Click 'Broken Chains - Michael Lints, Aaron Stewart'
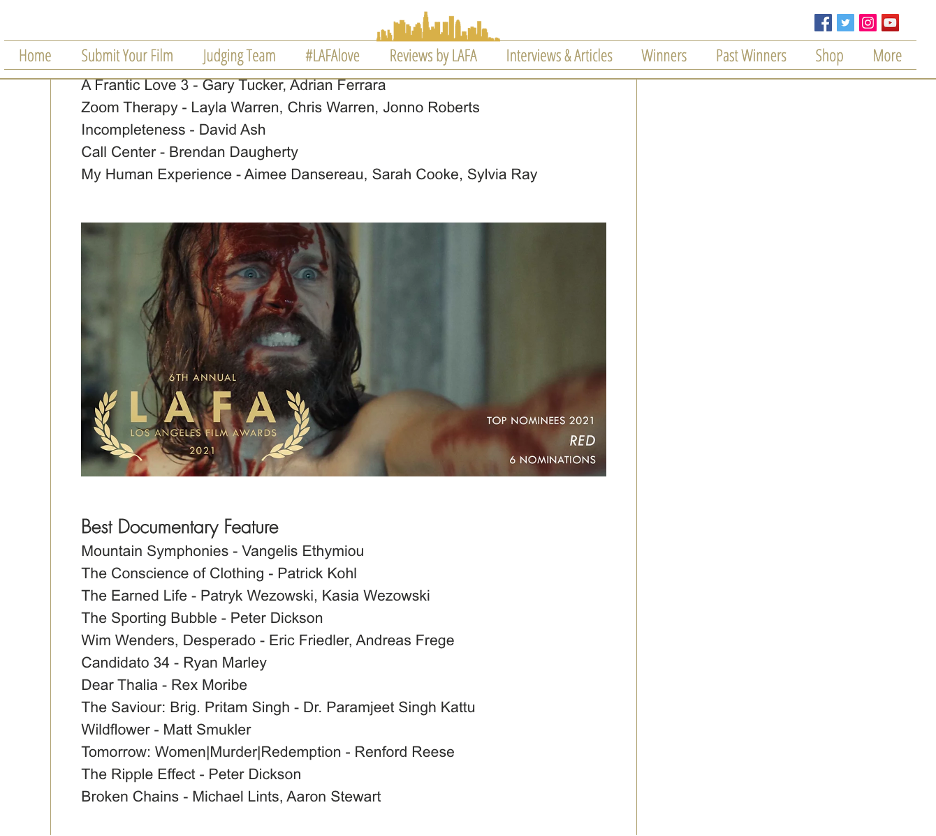The width and height of the screenshot is (936, 836). tap(231, 797)
